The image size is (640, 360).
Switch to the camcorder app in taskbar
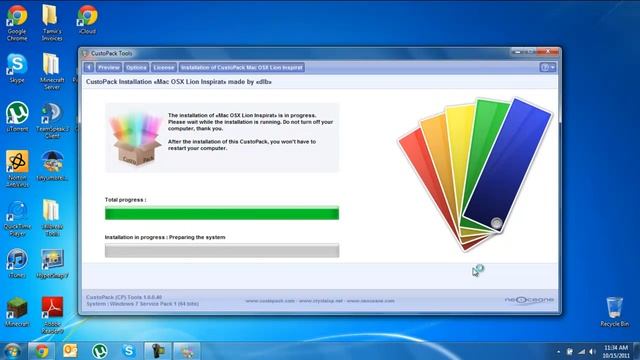point(158,351)
